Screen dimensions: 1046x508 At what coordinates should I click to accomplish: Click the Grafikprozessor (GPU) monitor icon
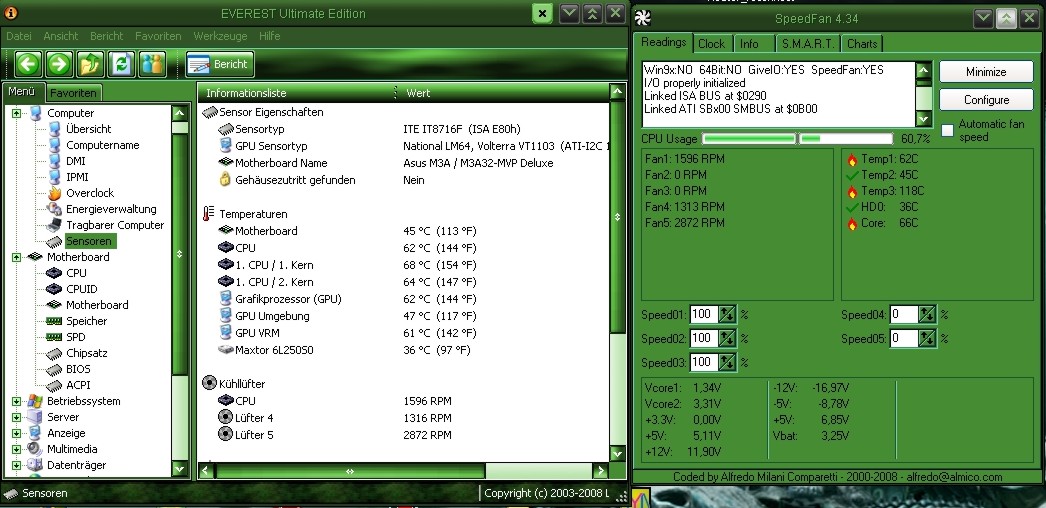point(225,299)
